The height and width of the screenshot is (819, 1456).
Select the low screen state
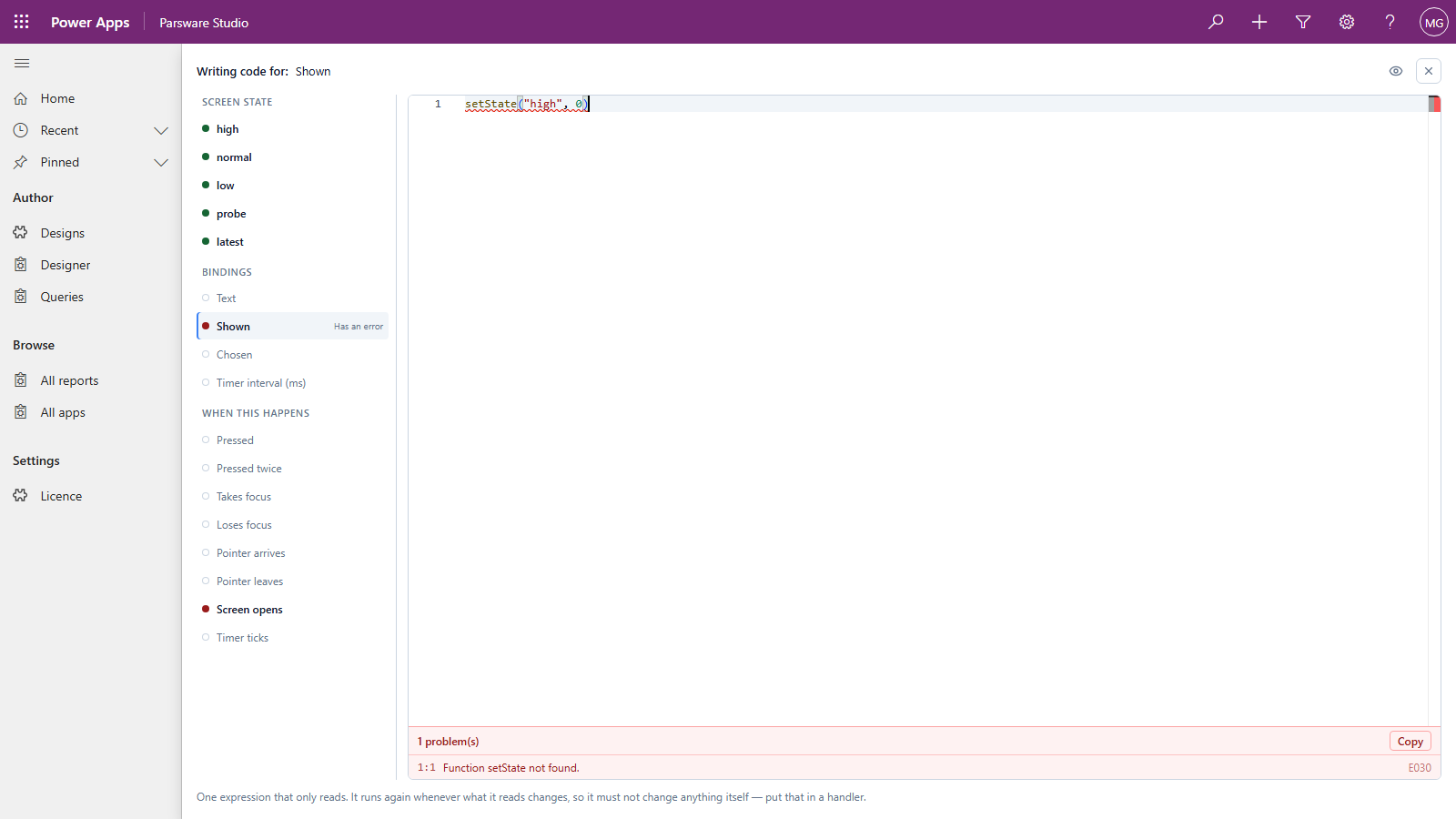pyautogui.click(x=292, y=186)
